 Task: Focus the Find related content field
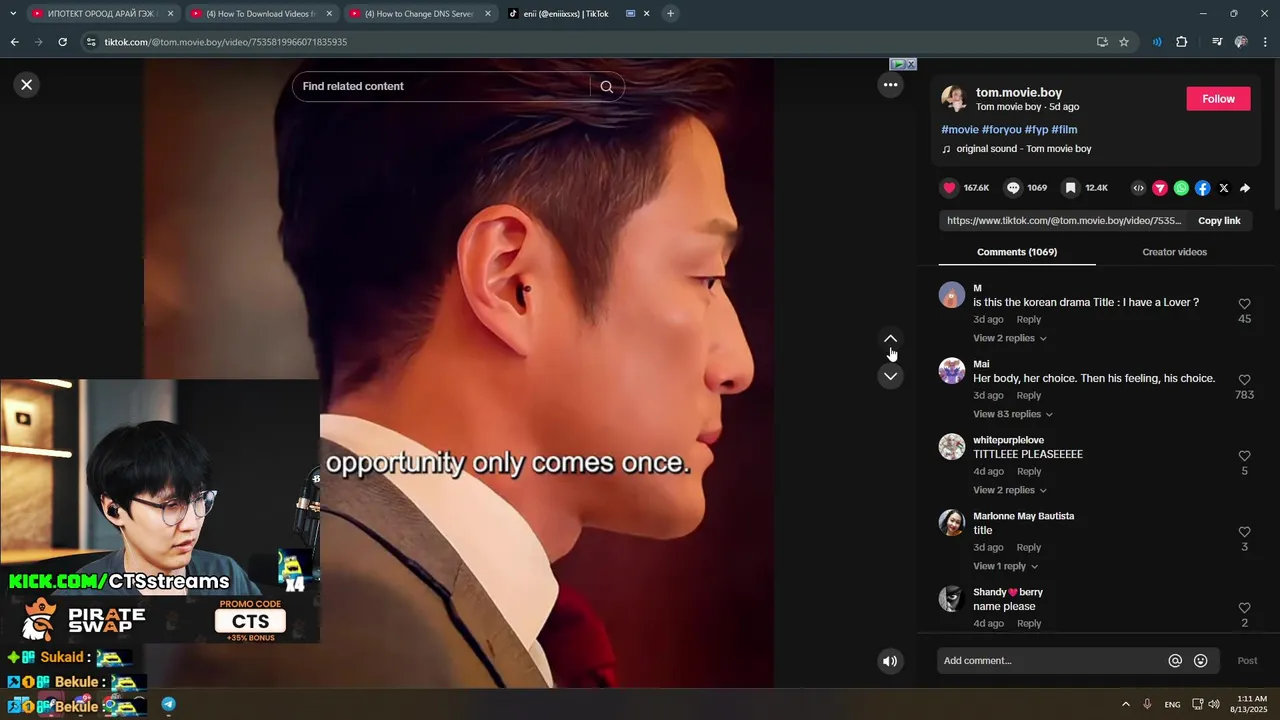pos(441,87)
